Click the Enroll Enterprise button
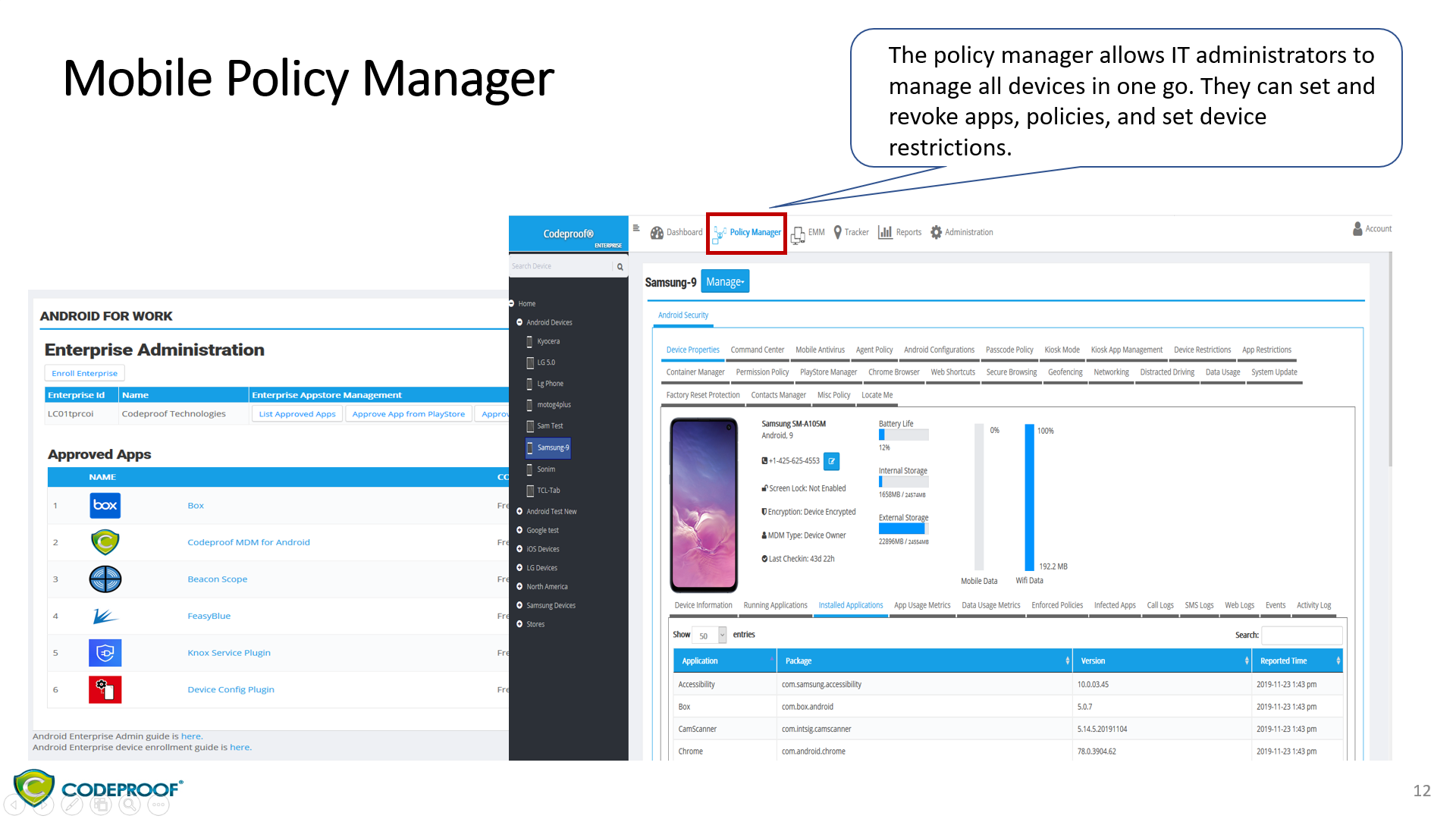This screenshot has width=1456, height=819. tap(85, 373)
